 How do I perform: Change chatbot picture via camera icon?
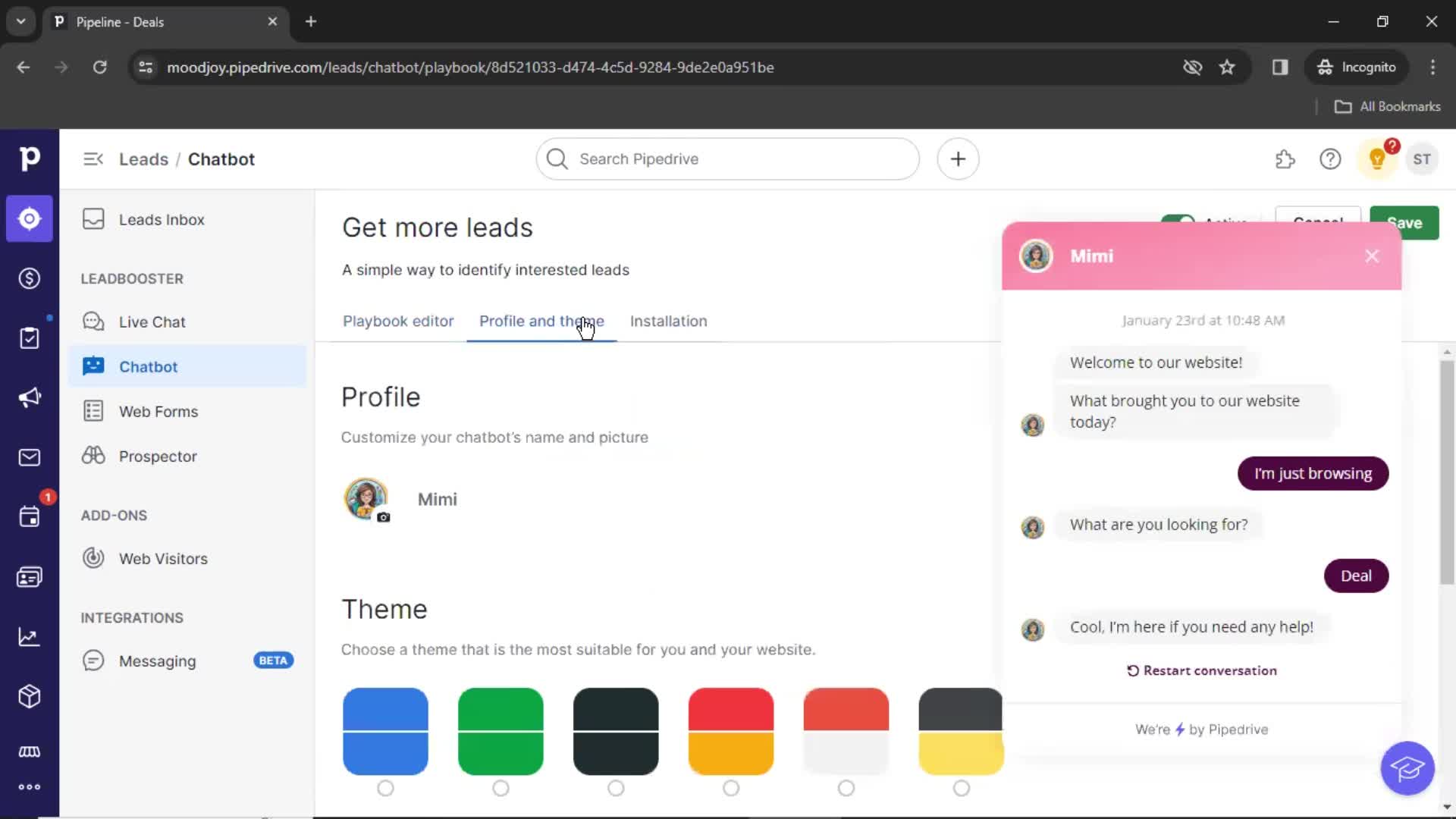384,517
